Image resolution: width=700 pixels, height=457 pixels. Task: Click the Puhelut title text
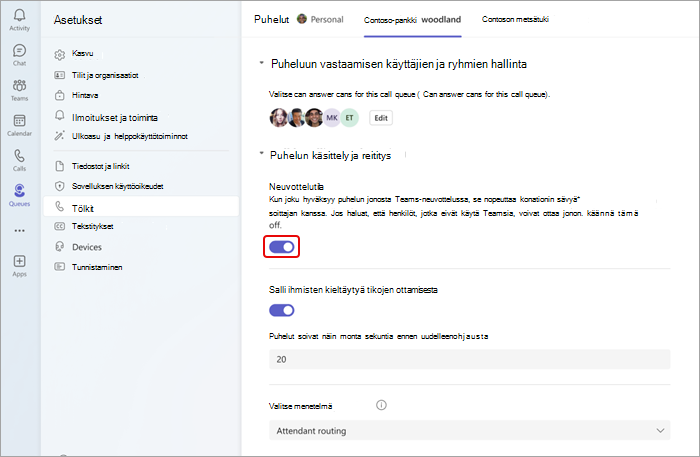coord(271,19)
